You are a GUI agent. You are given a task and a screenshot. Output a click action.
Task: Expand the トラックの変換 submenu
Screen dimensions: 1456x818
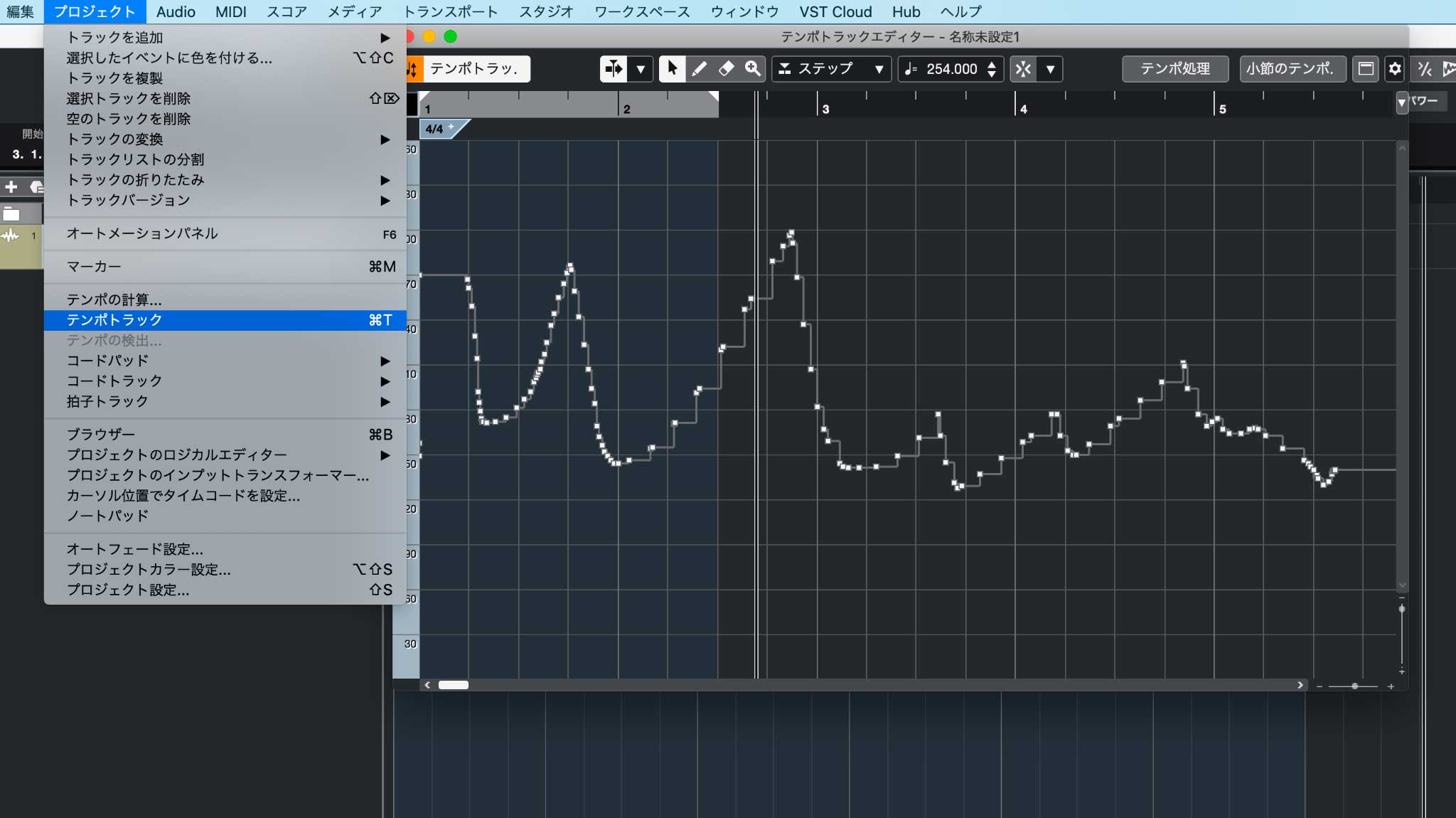click(225, 139)
